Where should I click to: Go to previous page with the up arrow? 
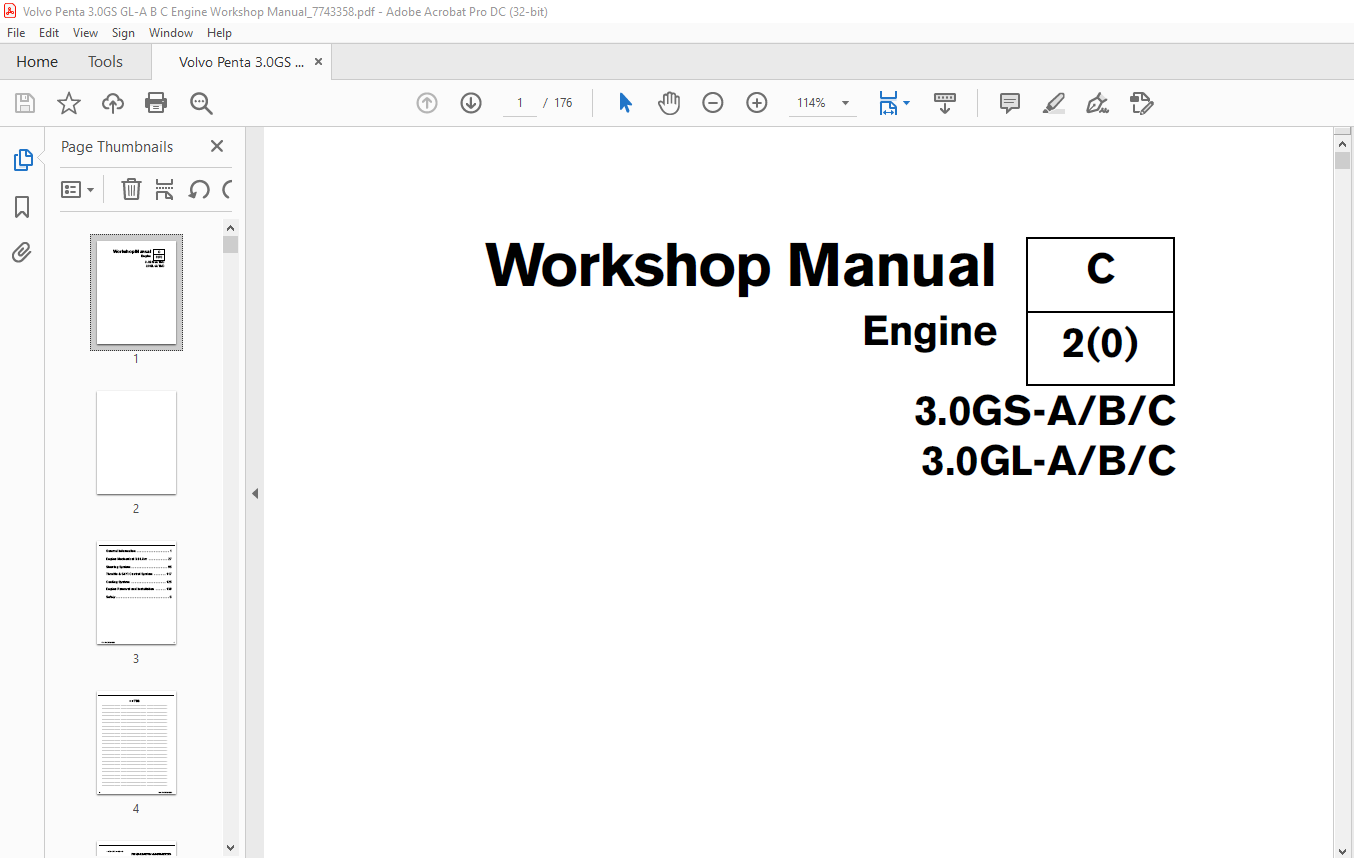(427, 103)
